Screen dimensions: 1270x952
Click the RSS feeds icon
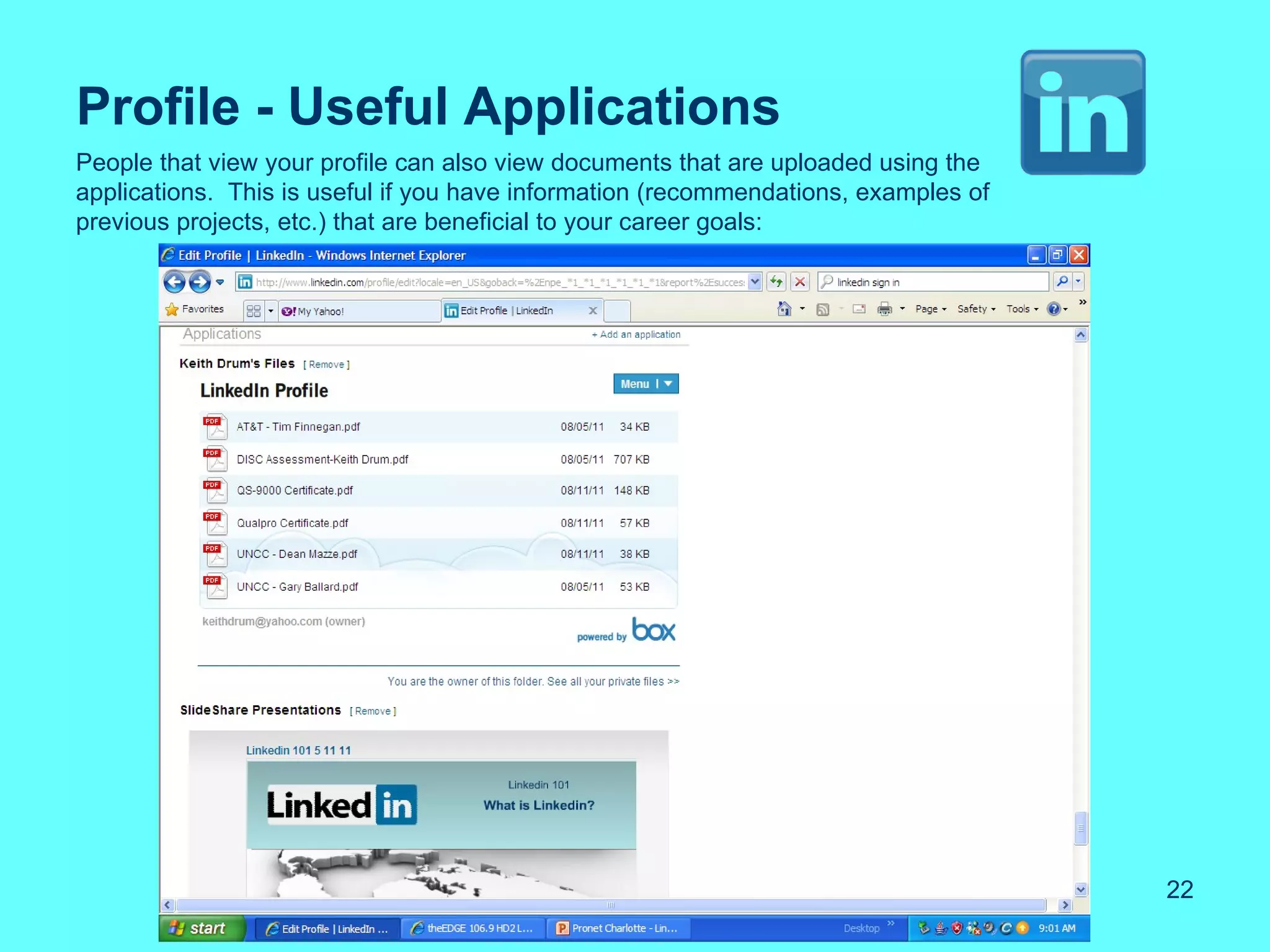click(823, 309)
